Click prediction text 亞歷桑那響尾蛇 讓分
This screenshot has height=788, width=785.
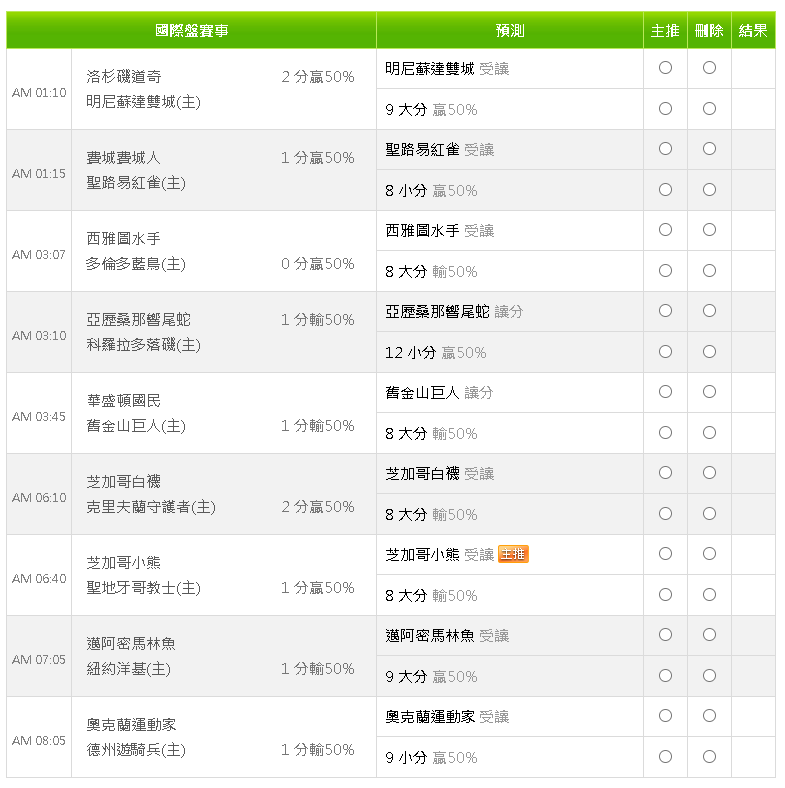[x=454, y=312]
